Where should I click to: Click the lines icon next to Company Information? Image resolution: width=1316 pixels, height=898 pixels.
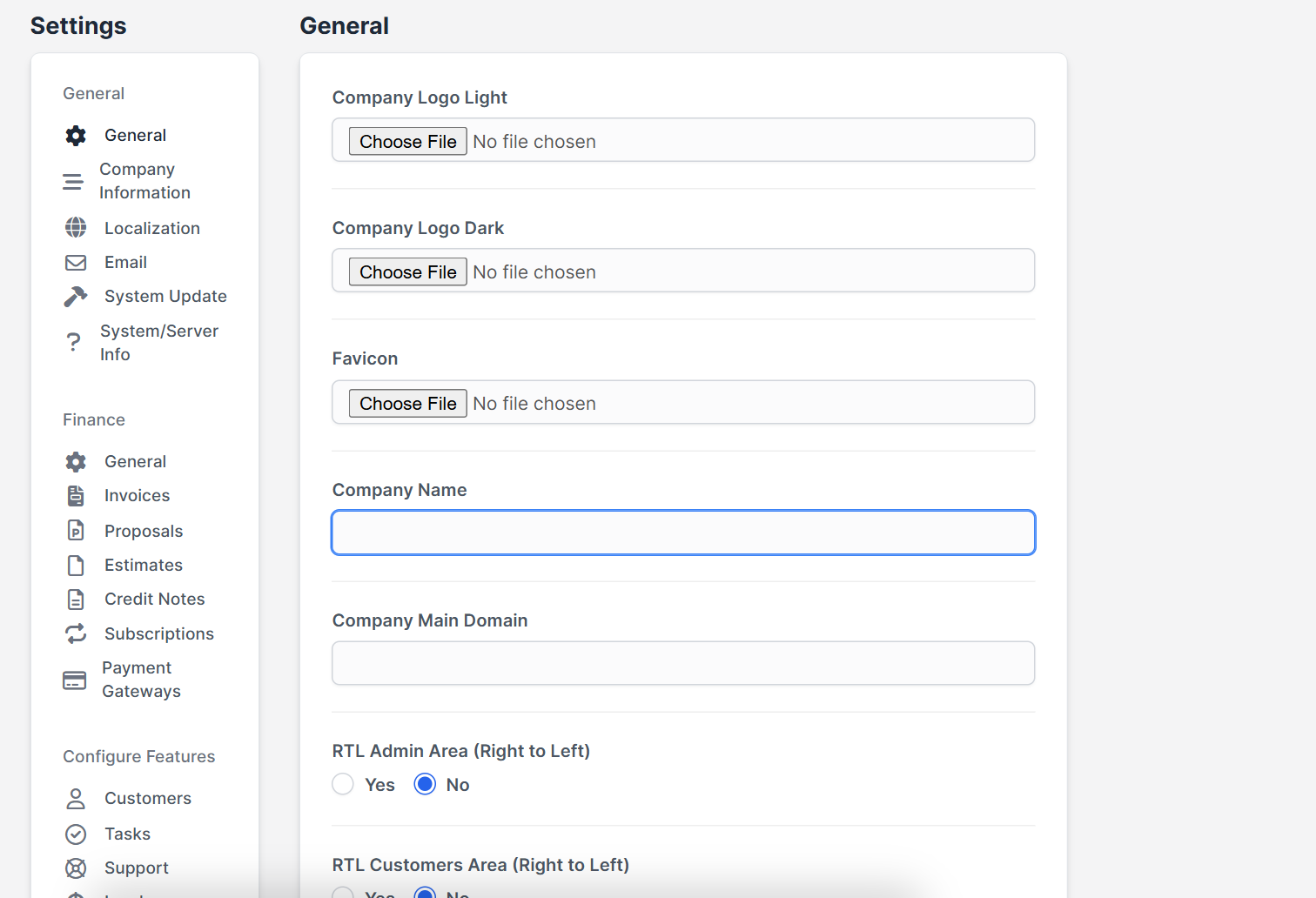(x=73, y=182)
